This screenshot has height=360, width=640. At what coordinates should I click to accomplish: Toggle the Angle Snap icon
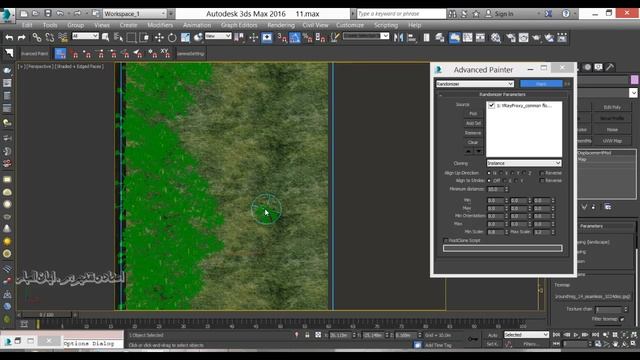[295, 38]
